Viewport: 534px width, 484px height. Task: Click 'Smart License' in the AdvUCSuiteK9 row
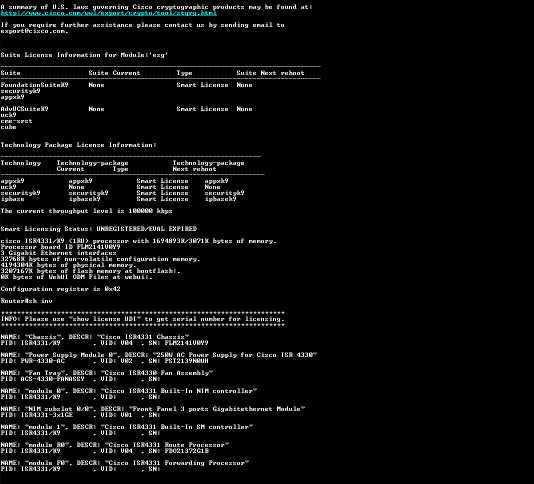coord(202,109)
